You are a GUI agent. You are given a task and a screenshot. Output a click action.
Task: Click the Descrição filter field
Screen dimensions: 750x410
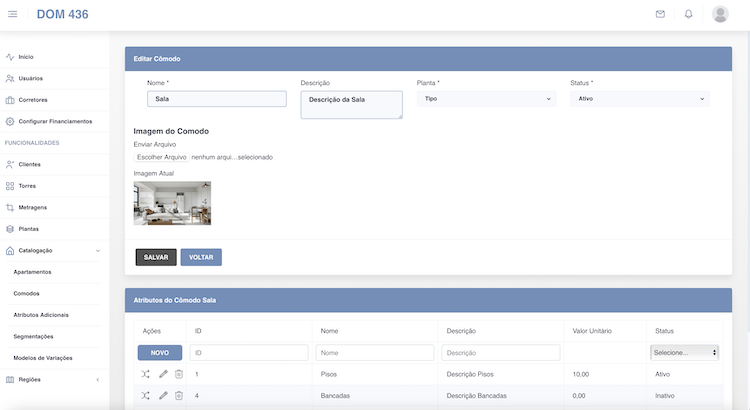point(501,353)
